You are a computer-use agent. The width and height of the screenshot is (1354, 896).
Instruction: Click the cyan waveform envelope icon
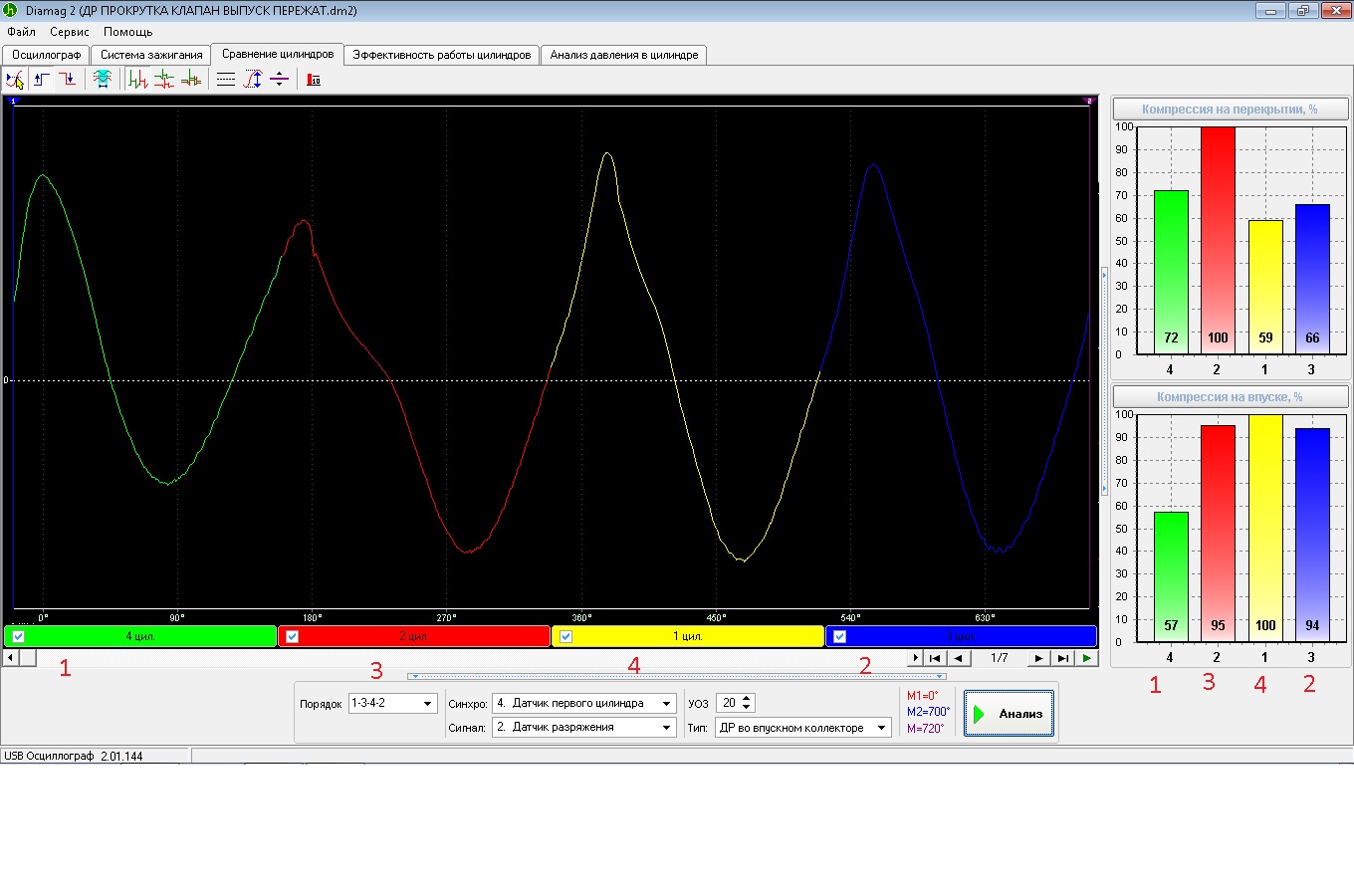coord(102,80)
